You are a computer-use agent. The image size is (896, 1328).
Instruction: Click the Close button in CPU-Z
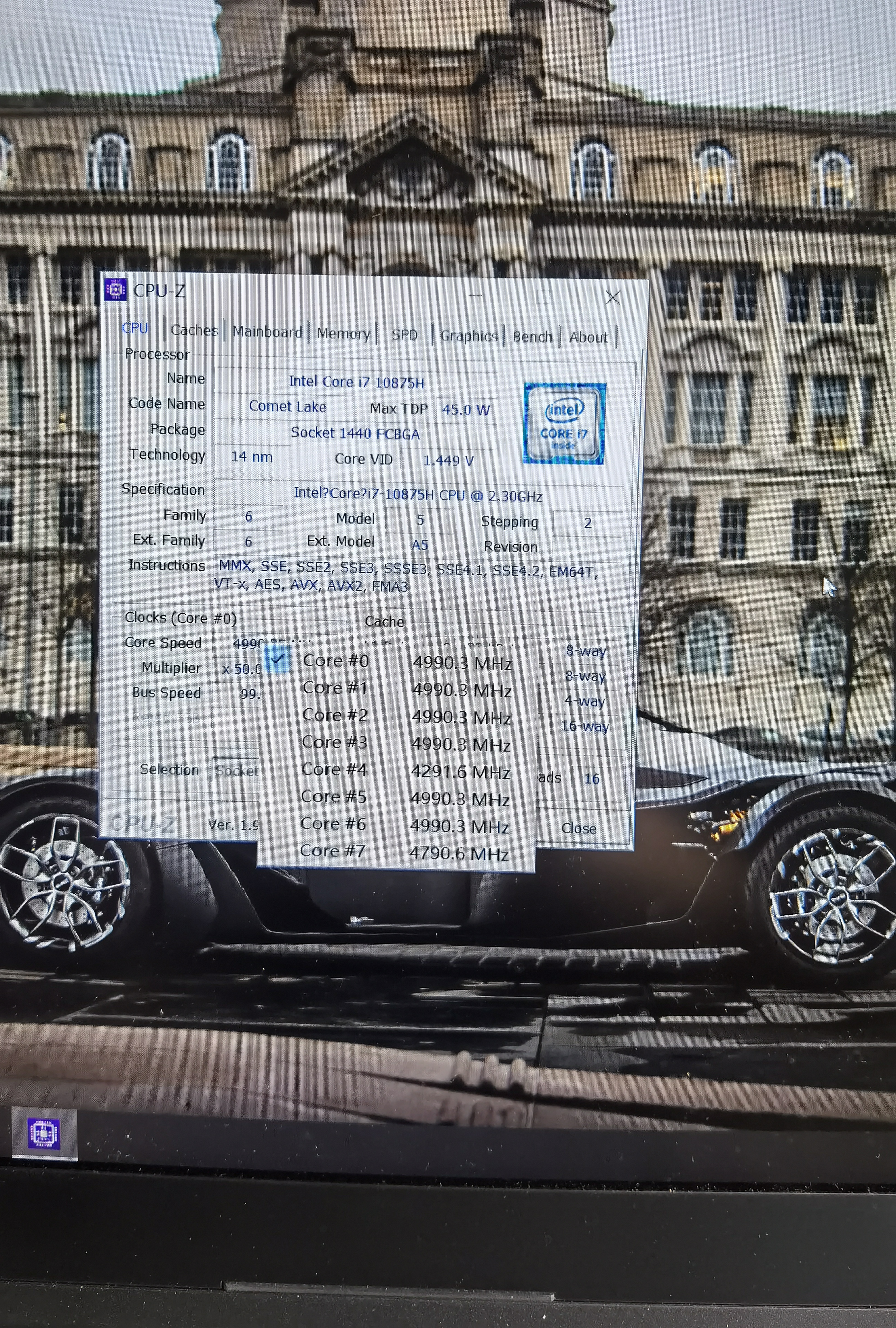(x=578, y=828)
